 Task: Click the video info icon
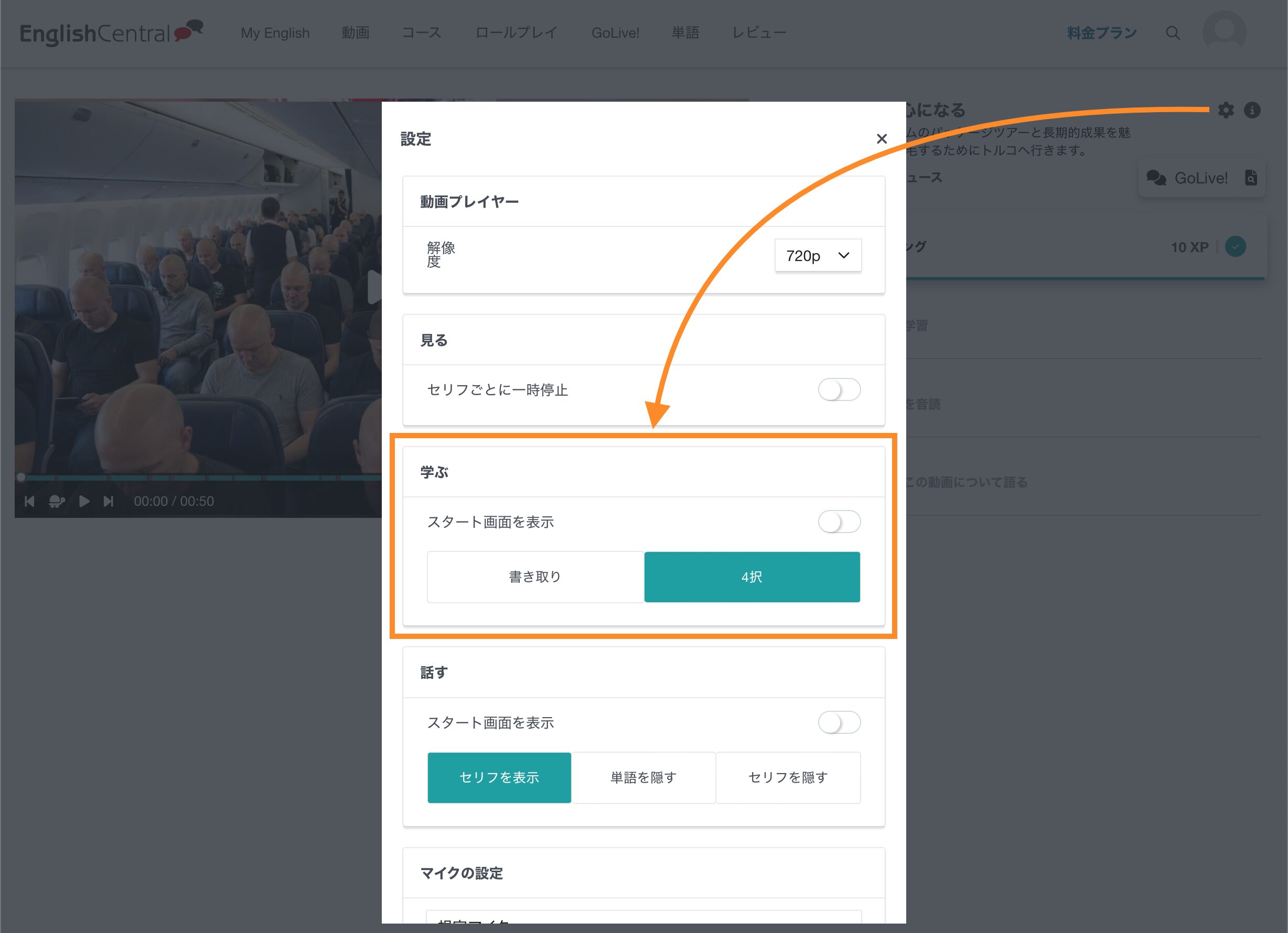[1252, 110]
